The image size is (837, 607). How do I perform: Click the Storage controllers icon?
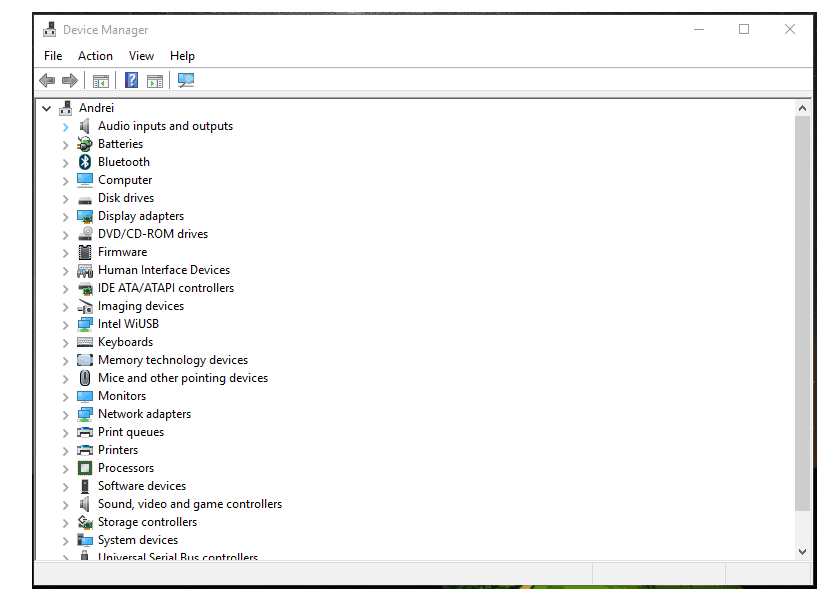click(x=85, y=522)
